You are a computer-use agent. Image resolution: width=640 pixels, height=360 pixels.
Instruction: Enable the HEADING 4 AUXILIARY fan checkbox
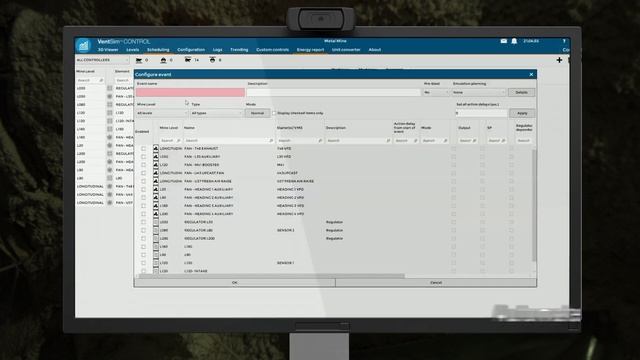[x=143, y=214]
